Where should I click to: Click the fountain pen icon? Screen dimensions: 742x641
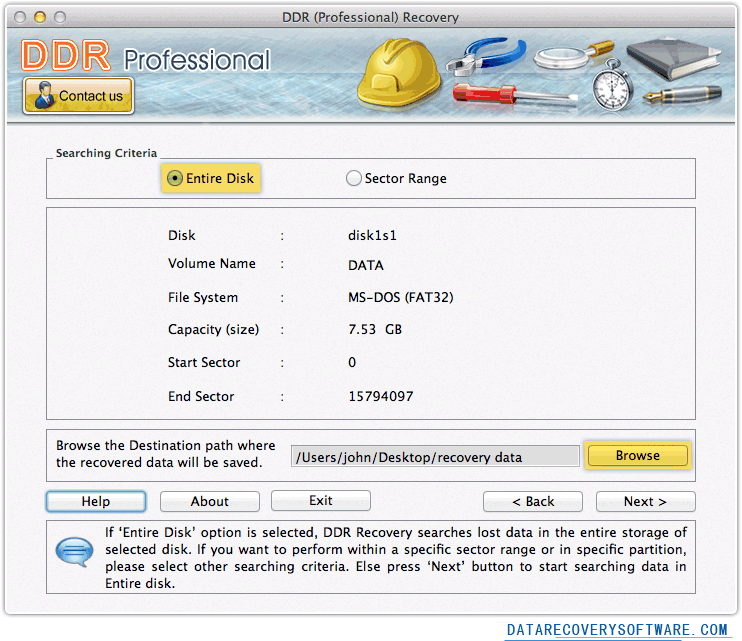[682, 94]
